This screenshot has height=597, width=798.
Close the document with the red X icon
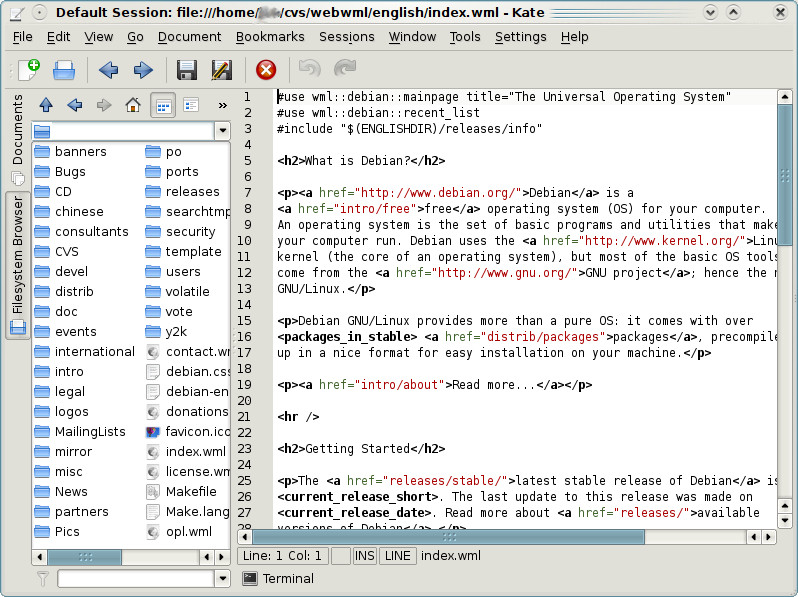coord(266,69)
